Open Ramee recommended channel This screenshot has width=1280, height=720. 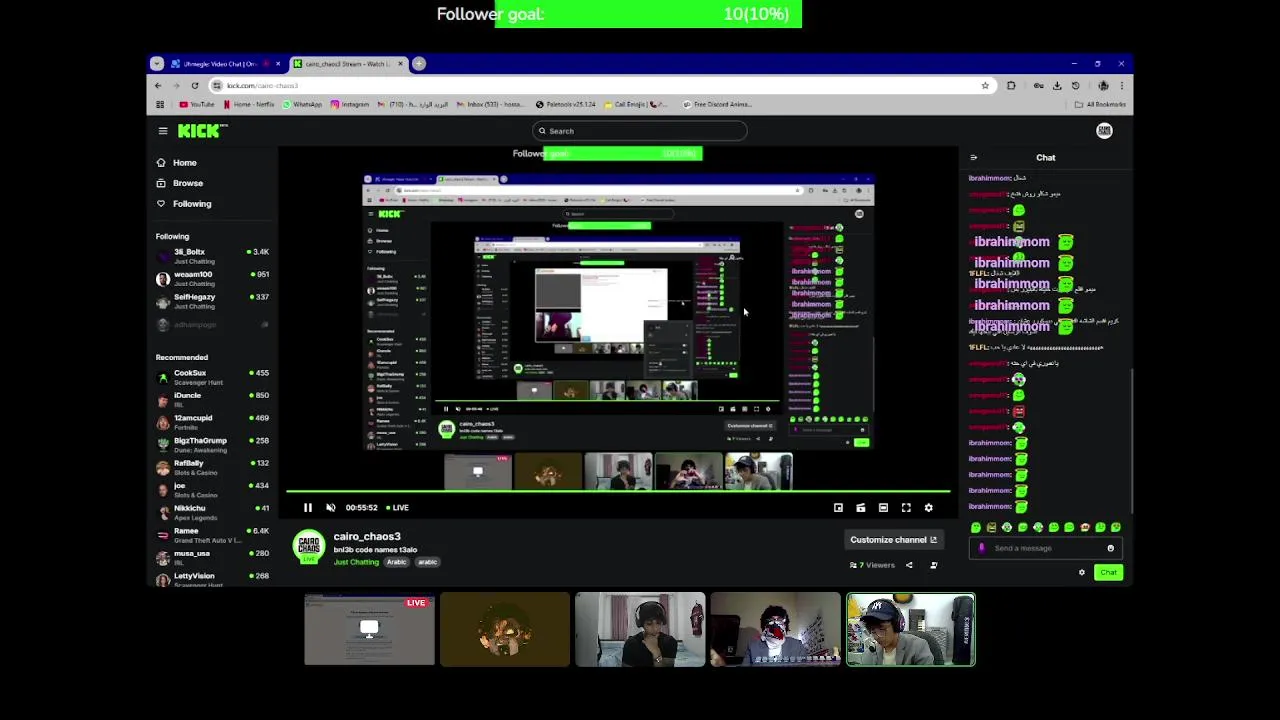212,535
